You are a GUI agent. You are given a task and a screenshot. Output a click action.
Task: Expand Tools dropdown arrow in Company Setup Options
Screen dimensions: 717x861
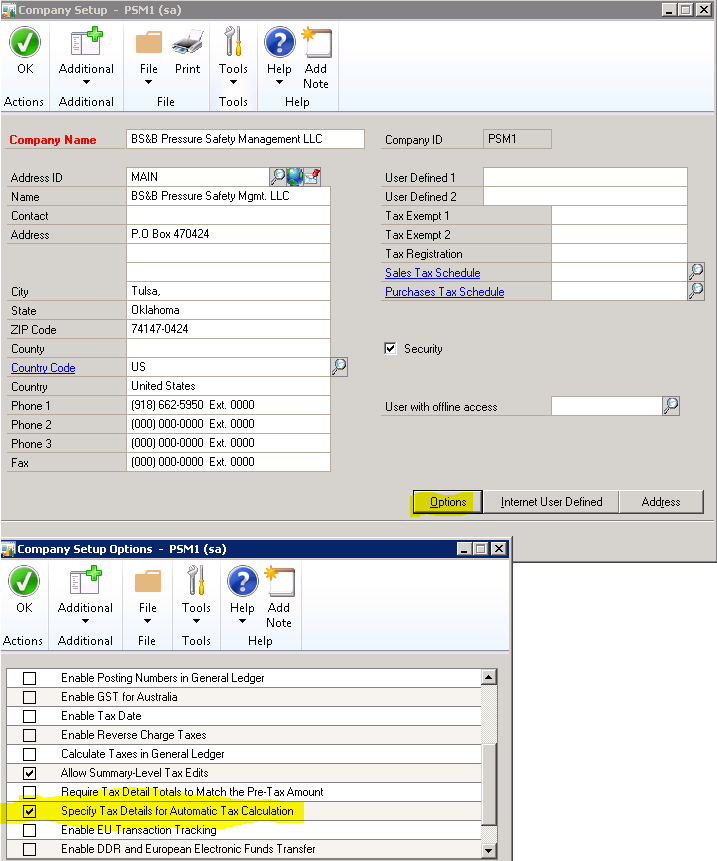tap(196, 622)
